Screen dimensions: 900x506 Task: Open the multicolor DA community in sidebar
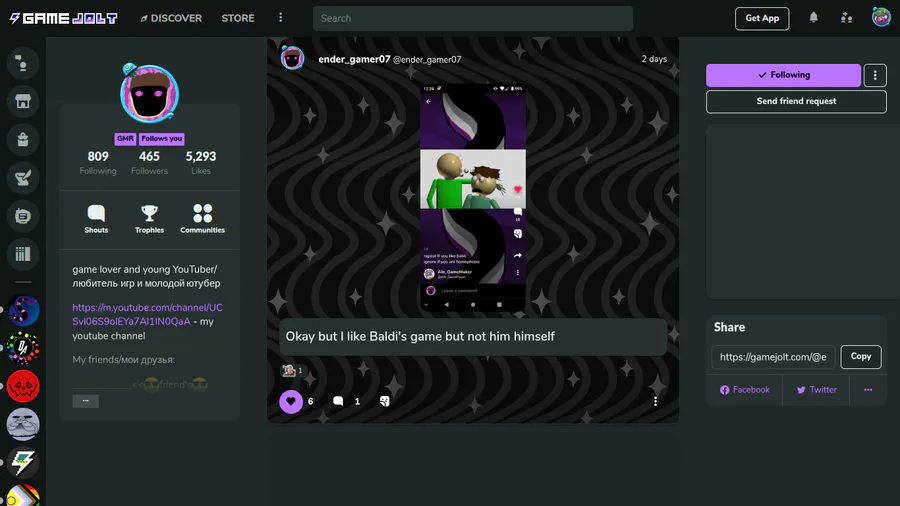[23, 348]
